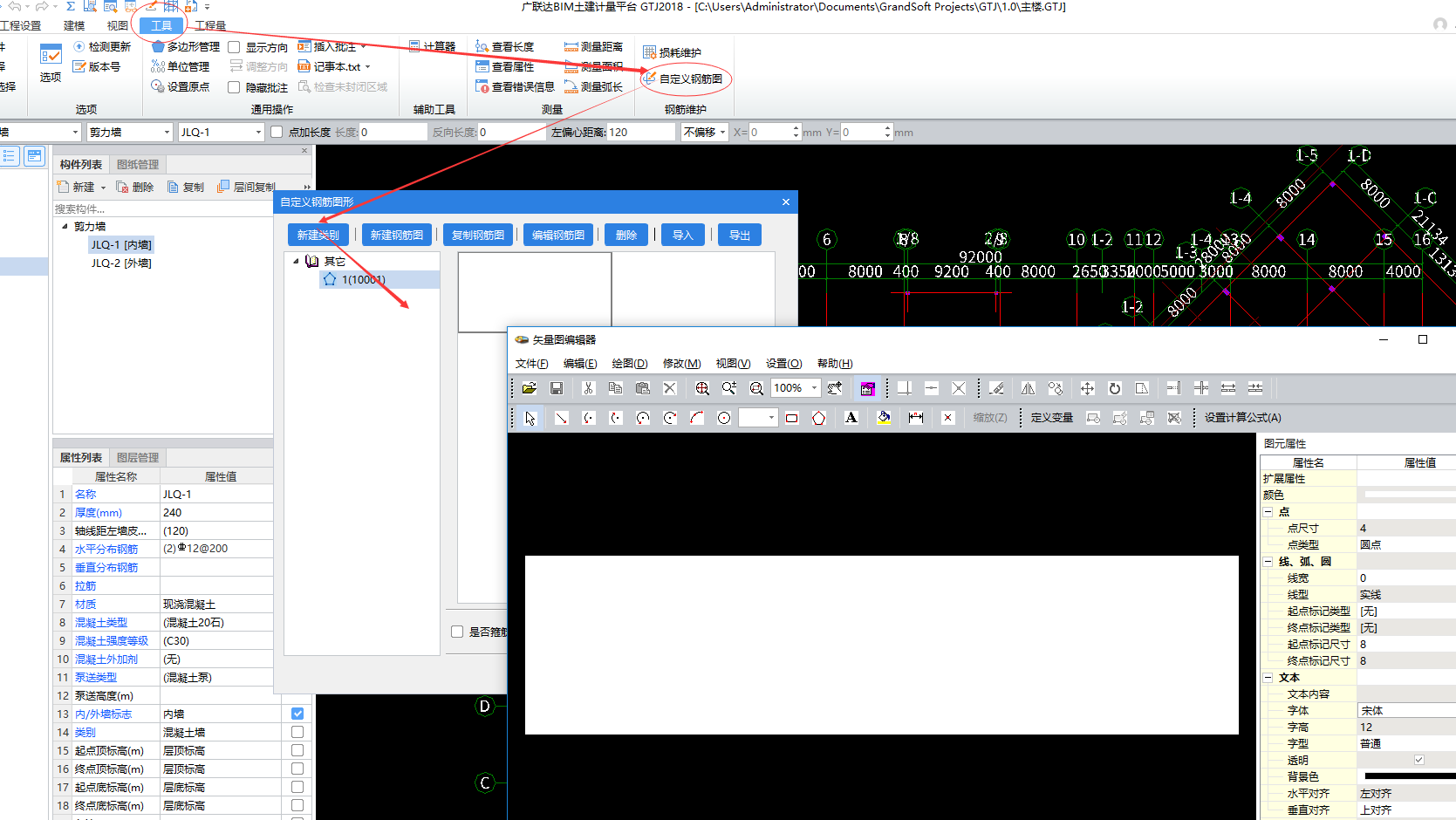Open 自定义钢筋图 tool in ribbon
This screenshot has height=820, width=1456.
coord(683,79)
